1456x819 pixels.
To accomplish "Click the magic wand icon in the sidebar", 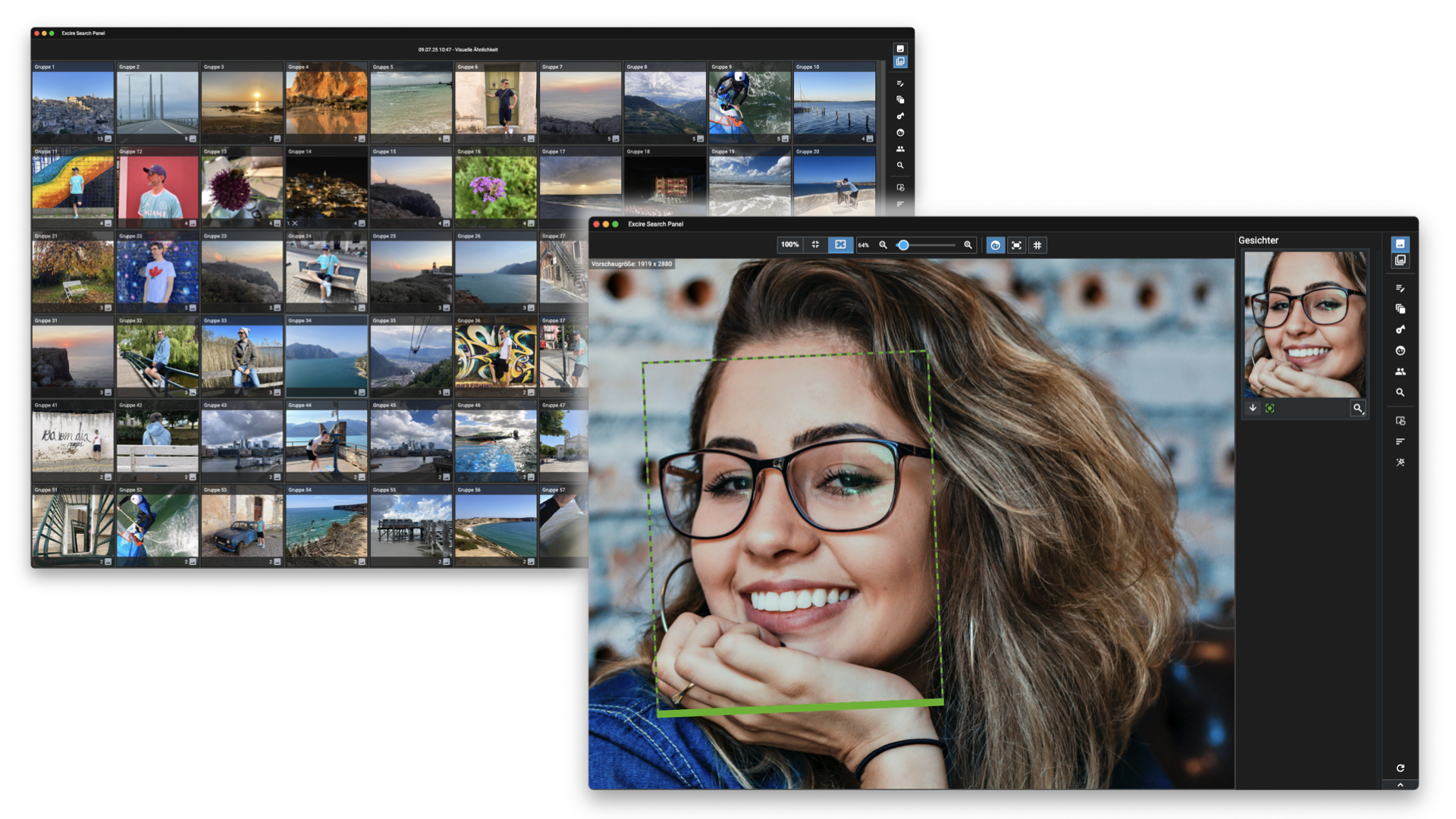I will pyautogui.click(x=1400, y=462).
